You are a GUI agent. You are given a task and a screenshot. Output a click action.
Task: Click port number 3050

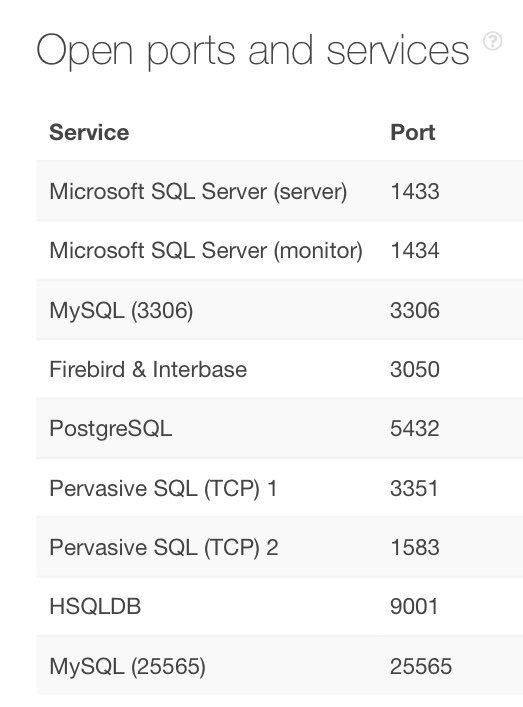[x=415, y=369]
